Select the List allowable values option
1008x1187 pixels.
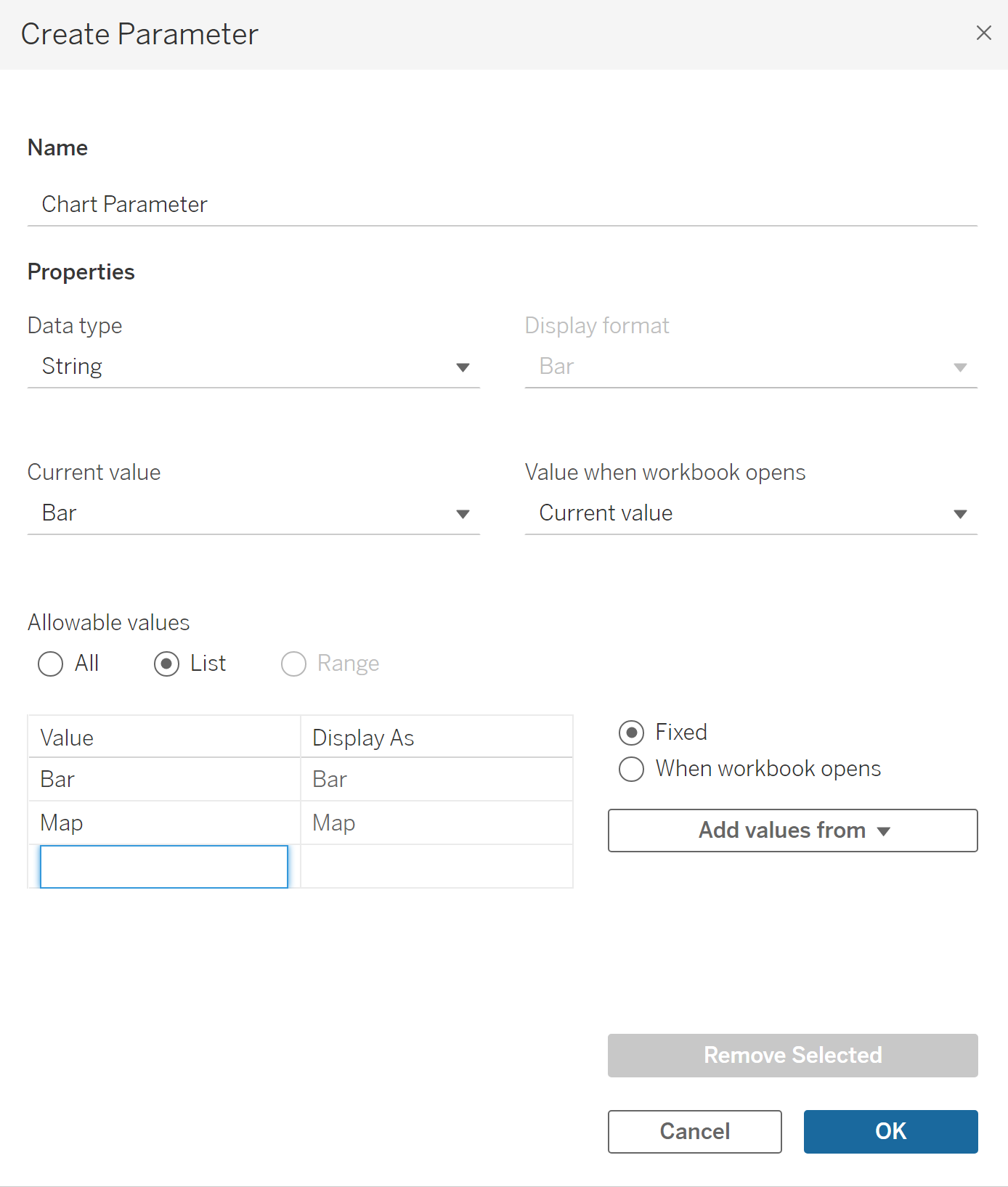click(x=167, y=664)
